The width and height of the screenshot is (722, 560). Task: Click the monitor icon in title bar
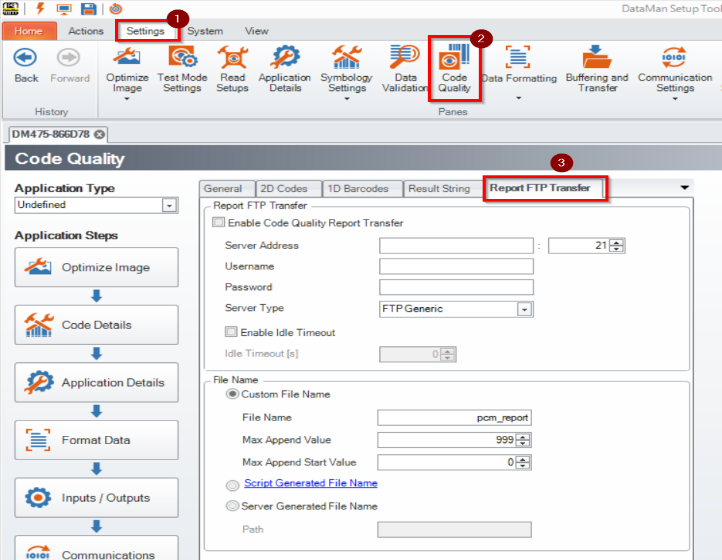tap(64, 9)
